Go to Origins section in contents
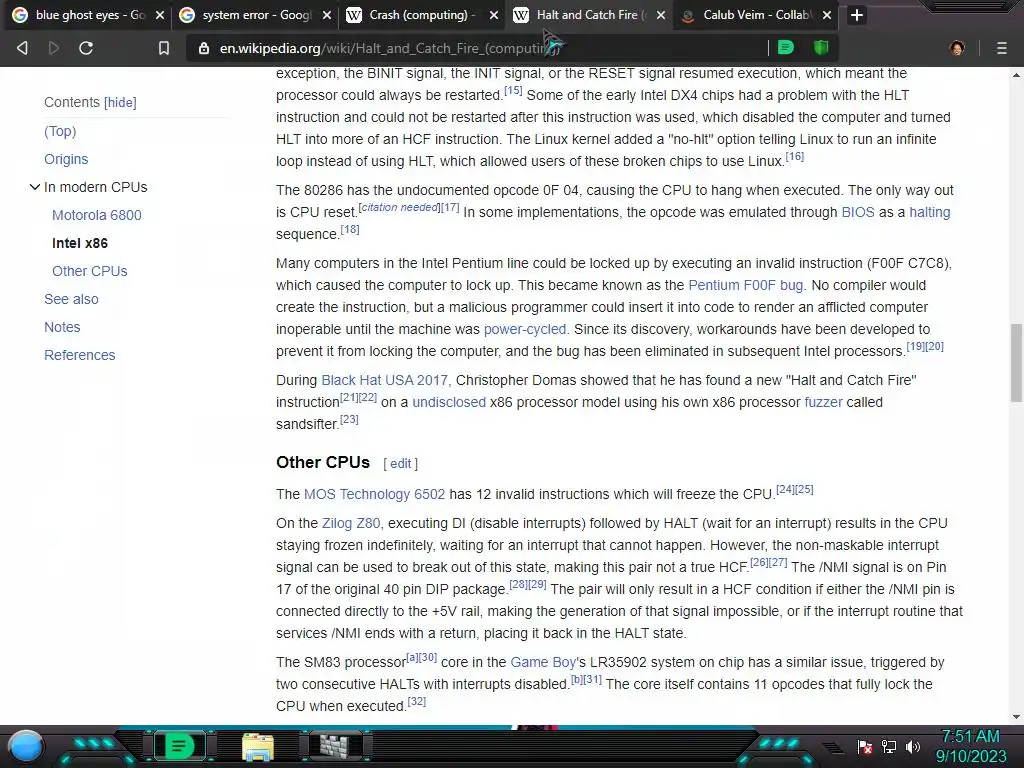 pos(66,159)
